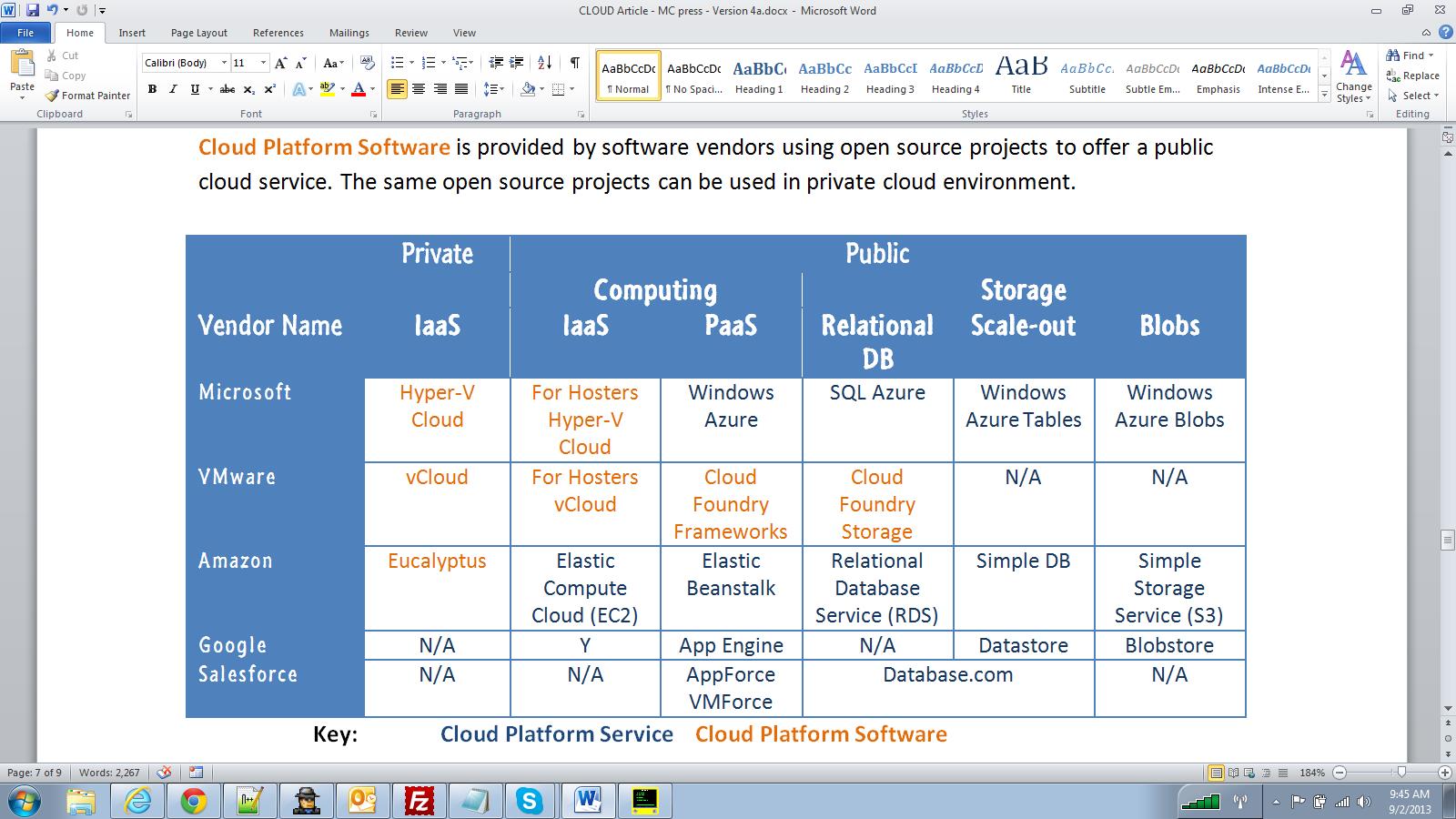Zoom out with the minus button
The image size is (1456, 819).
point(1340,773)
